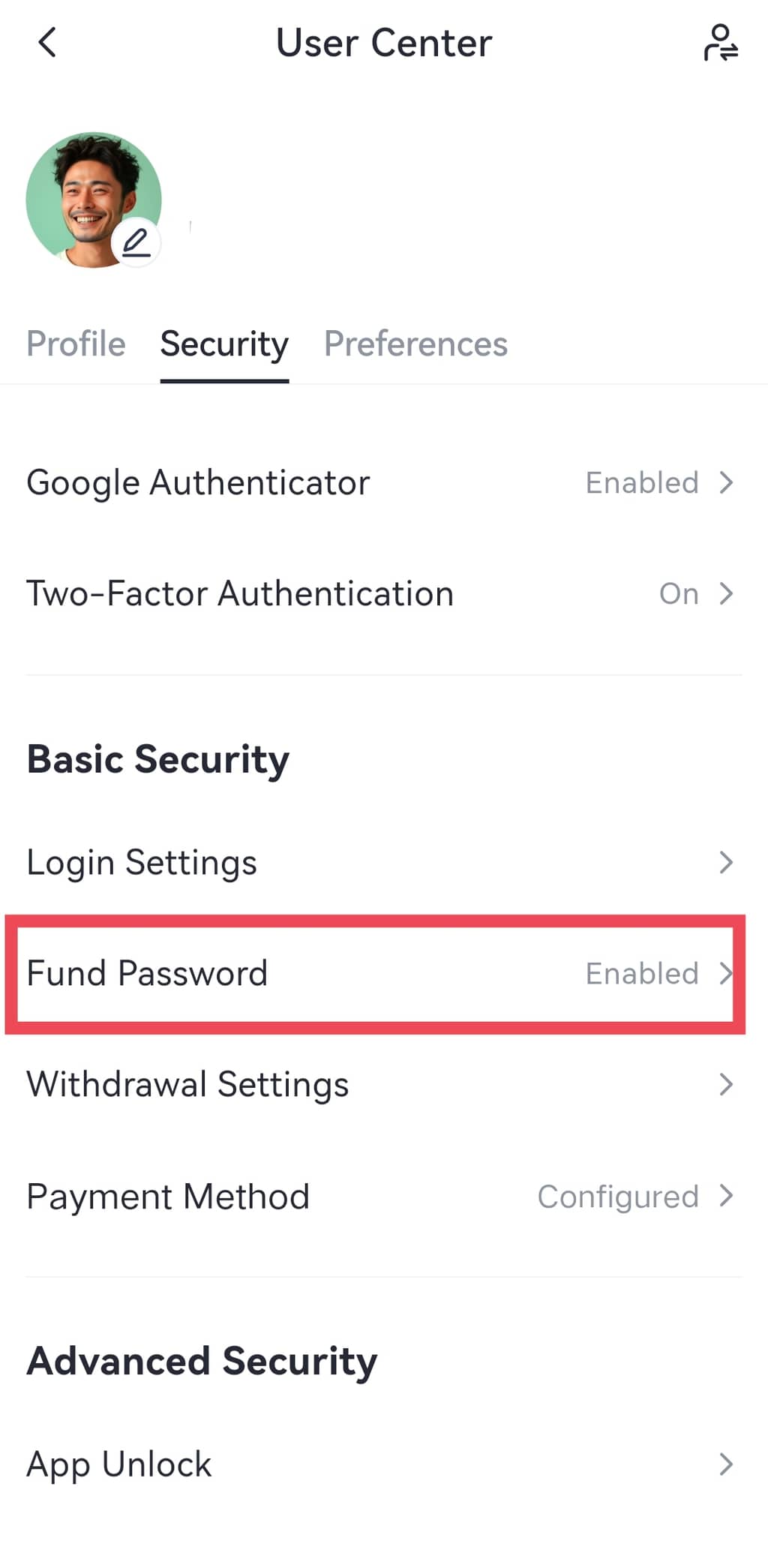
Task: Tap the Two-Factor Authentication On status
Action: [679, 593]
